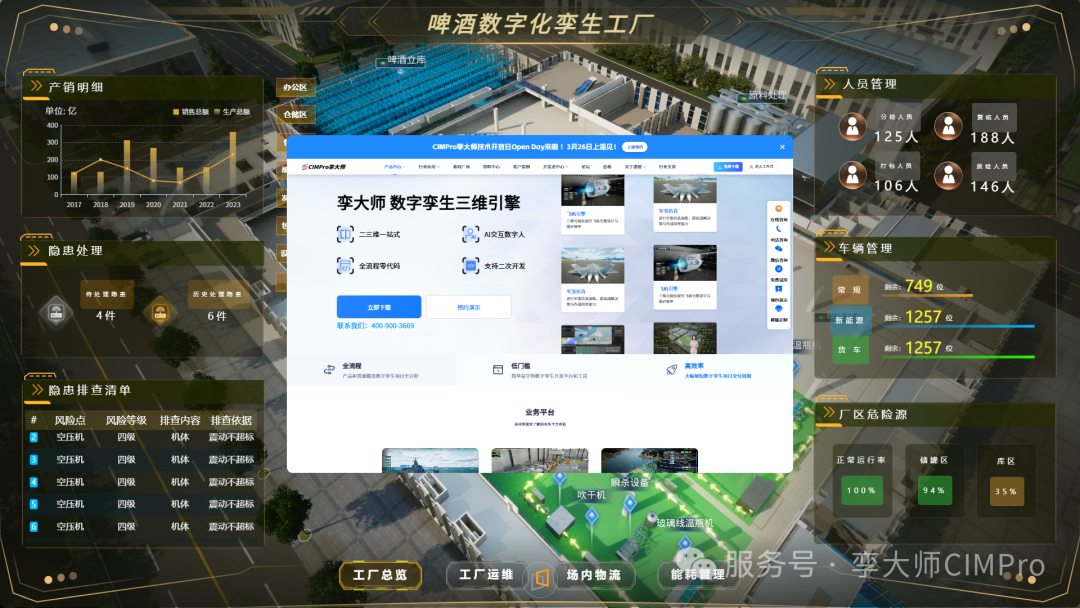Click the 打包人员 avatar icon
Viewport: 1080px width, 608px height.
853,176
